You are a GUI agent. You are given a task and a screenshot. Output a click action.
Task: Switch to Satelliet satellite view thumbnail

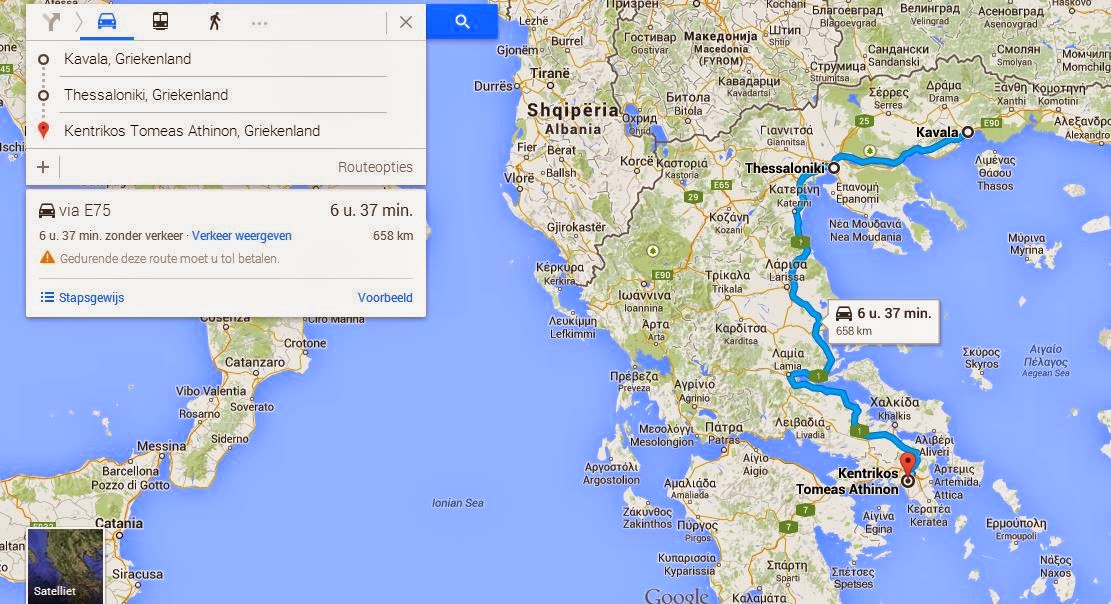pyautogui.click(x=65, y=566)
